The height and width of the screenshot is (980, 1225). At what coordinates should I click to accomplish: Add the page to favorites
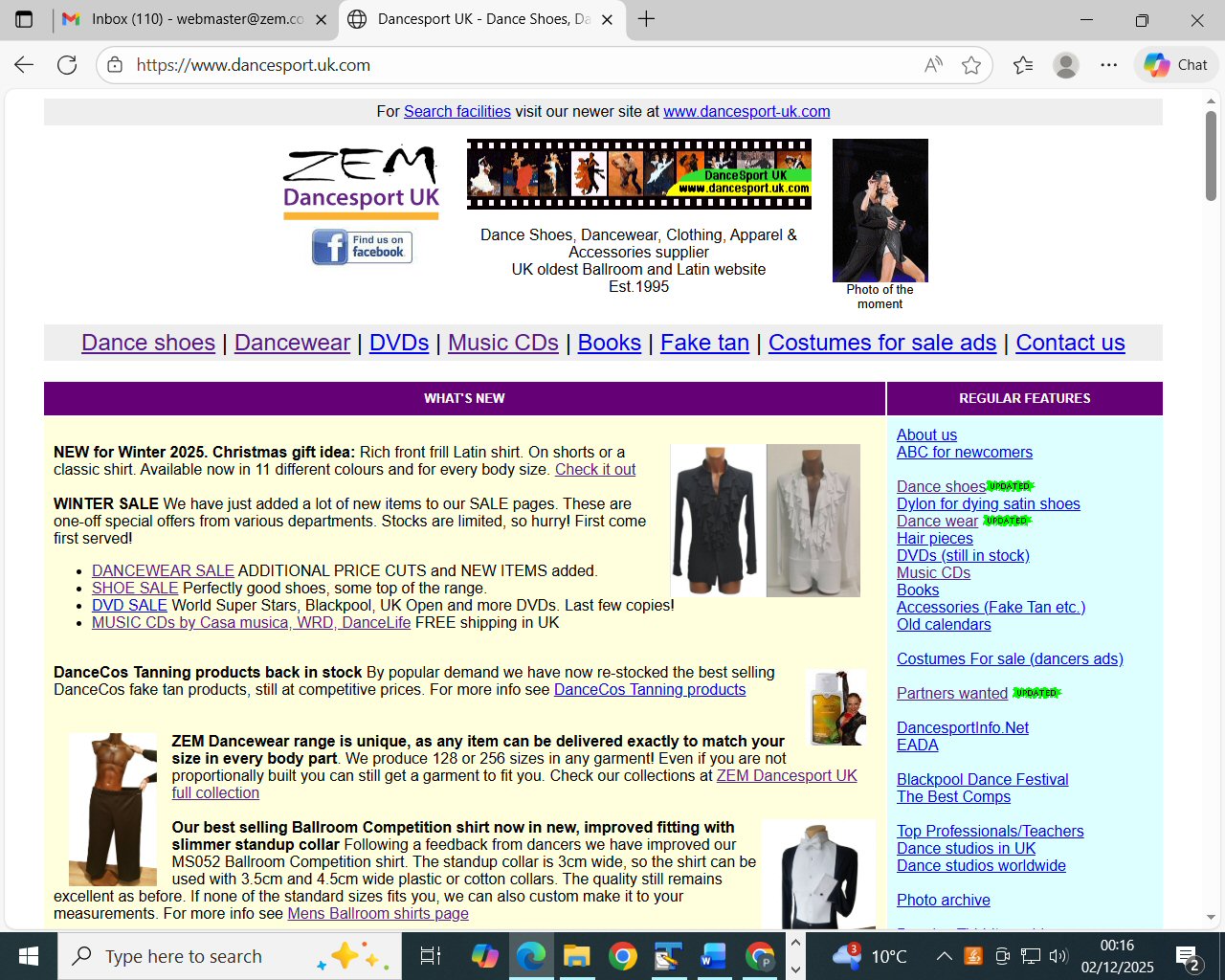pos(971,64)
